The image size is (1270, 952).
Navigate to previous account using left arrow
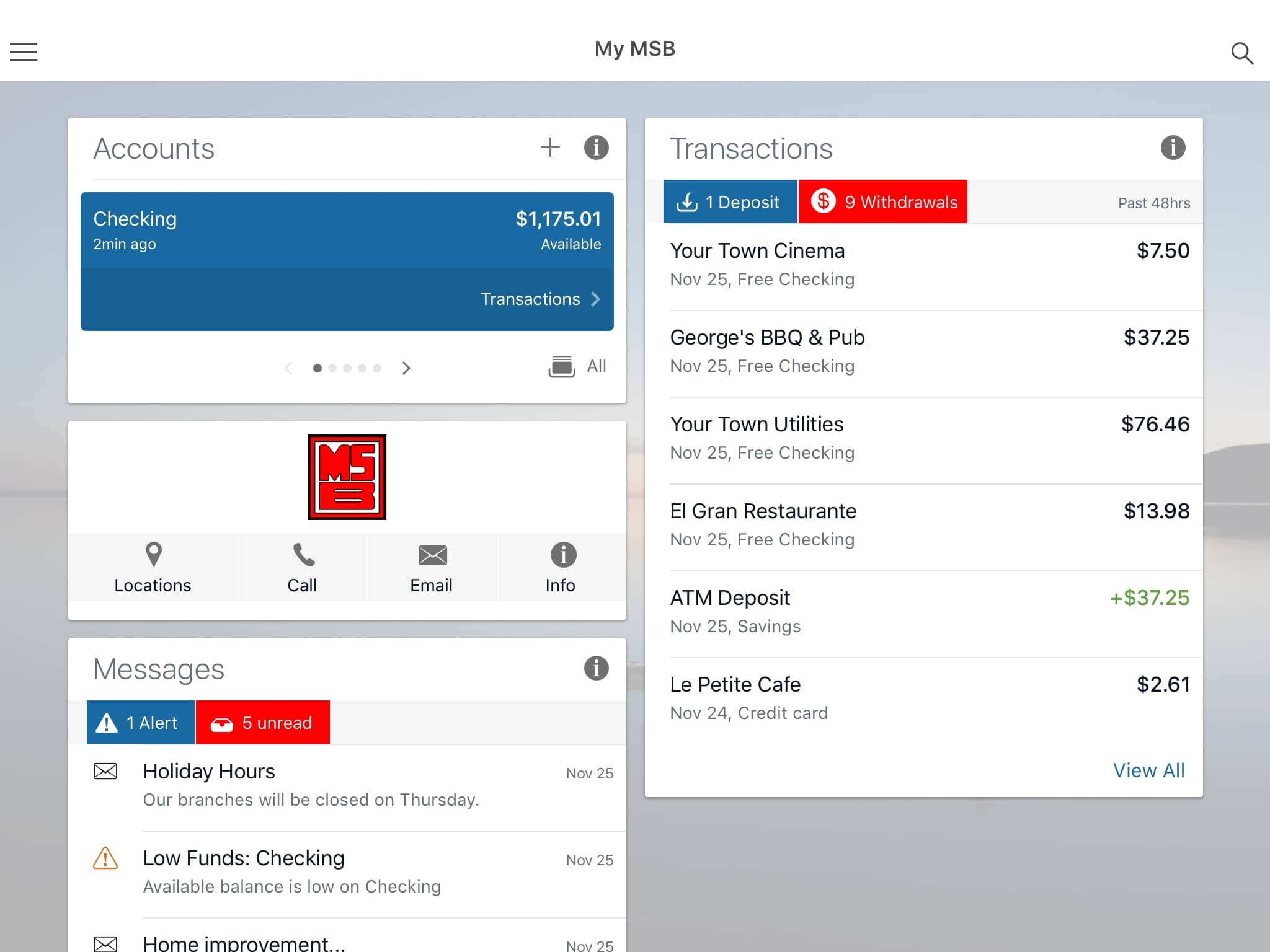pyautogui.click(x=288, y=367)
